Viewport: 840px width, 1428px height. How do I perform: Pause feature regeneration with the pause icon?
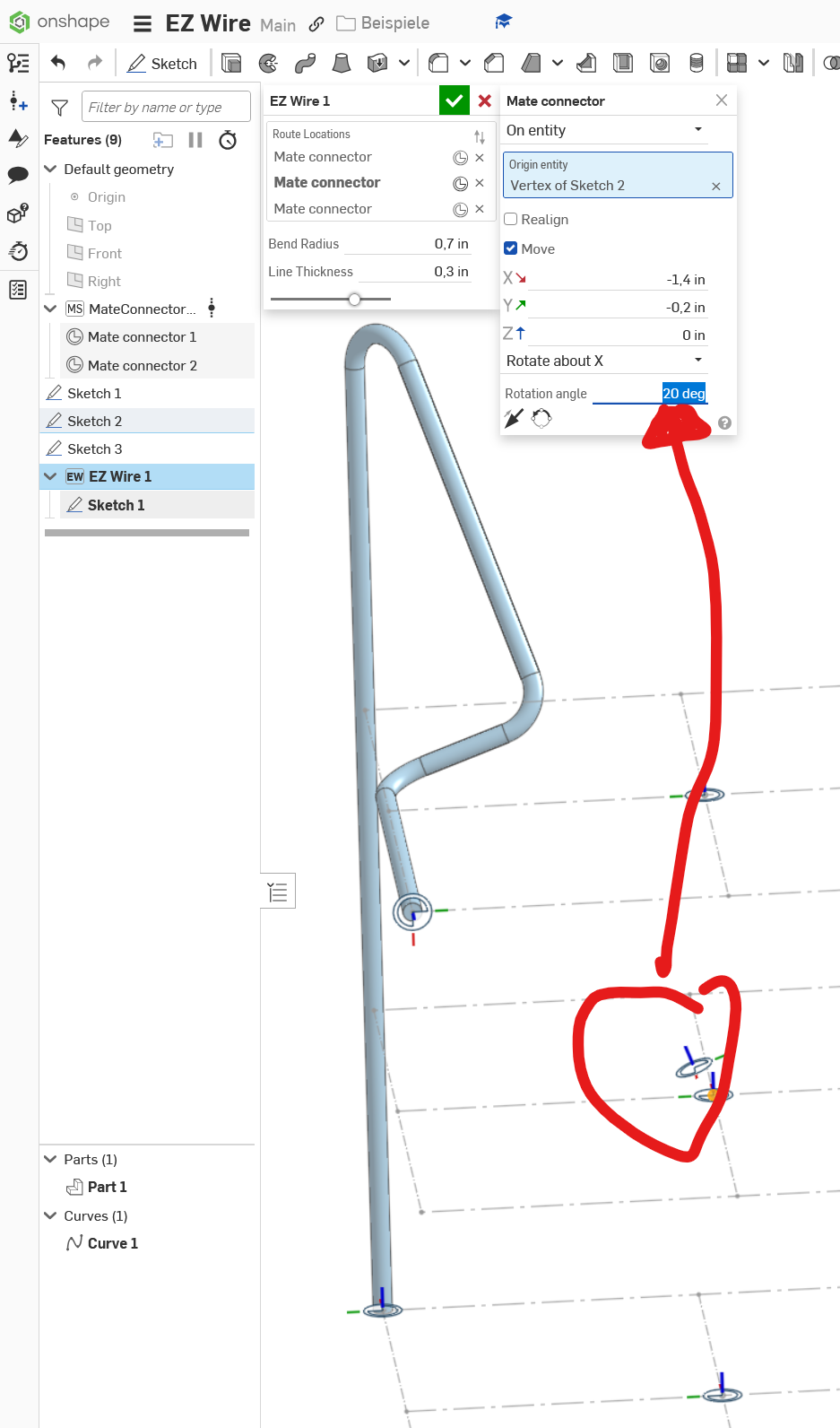coord(195,140)
